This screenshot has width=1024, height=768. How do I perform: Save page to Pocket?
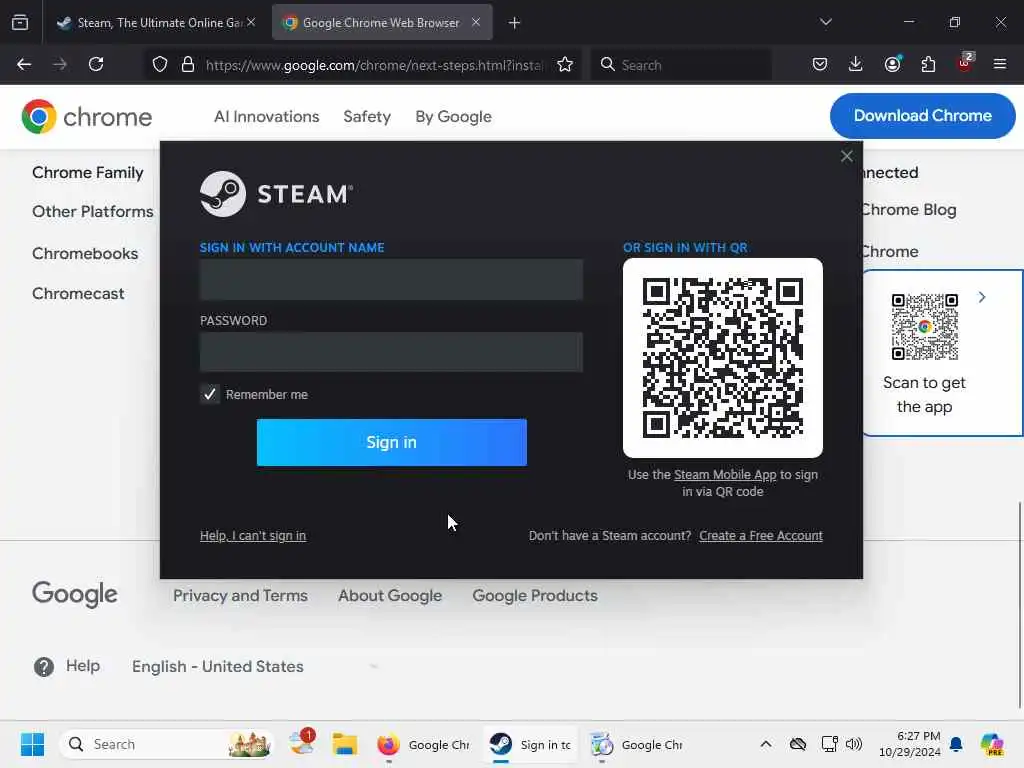coord(820,64)
